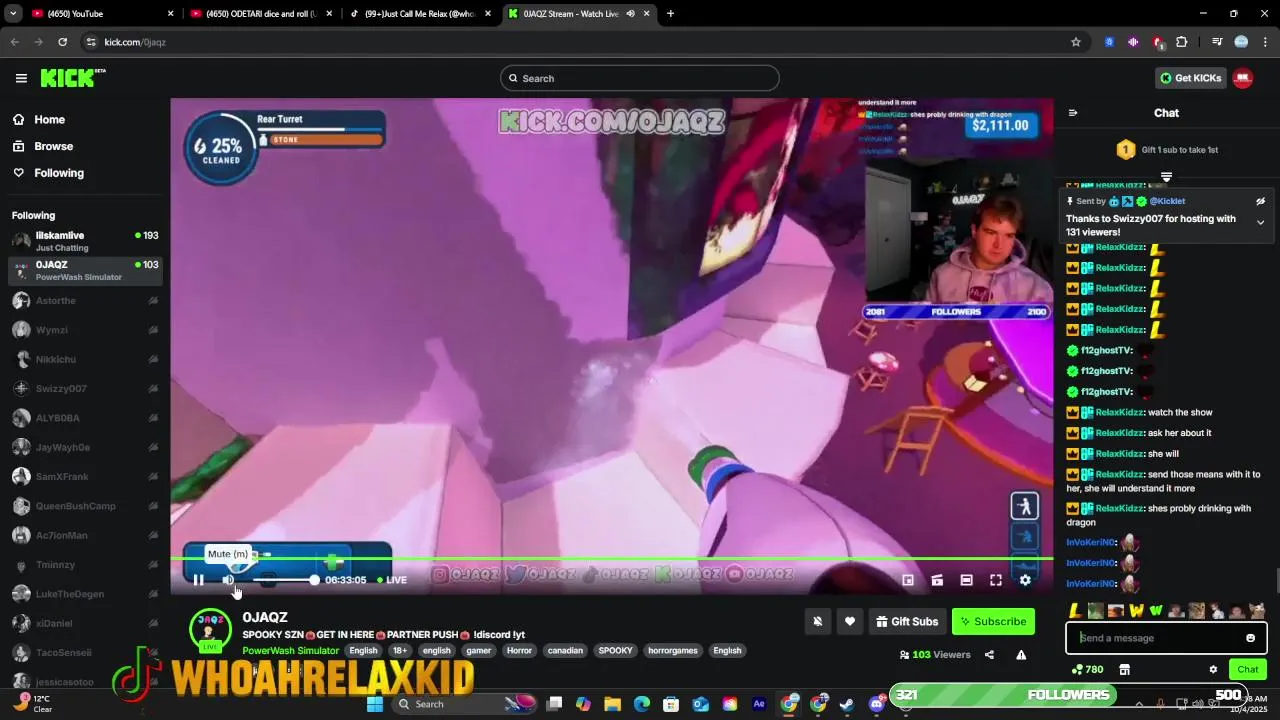Viewport: 1280px width, 720px height.
Task: Enter fullscreen mode in the player
Action: 996,580
